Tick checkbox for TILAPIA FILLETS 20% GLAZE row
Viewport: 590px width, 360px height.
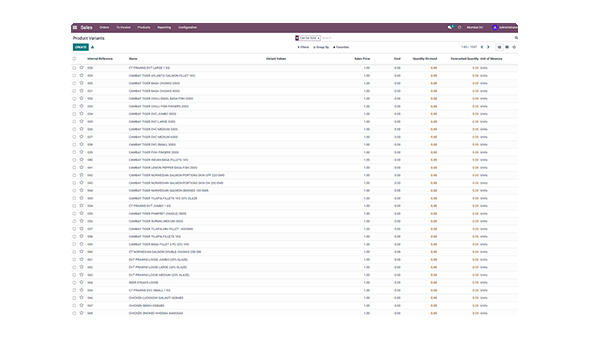(74, 198)
